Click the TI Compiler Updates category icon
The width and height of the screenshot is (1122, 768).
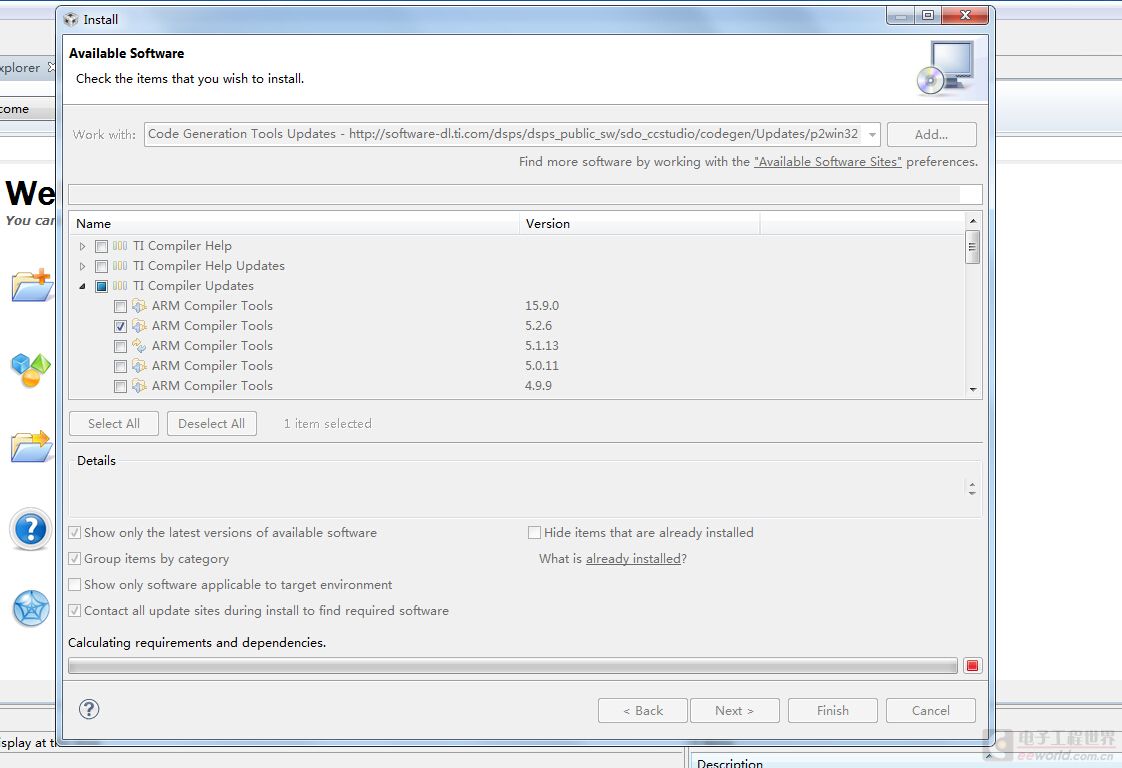[x=120, y=286]
